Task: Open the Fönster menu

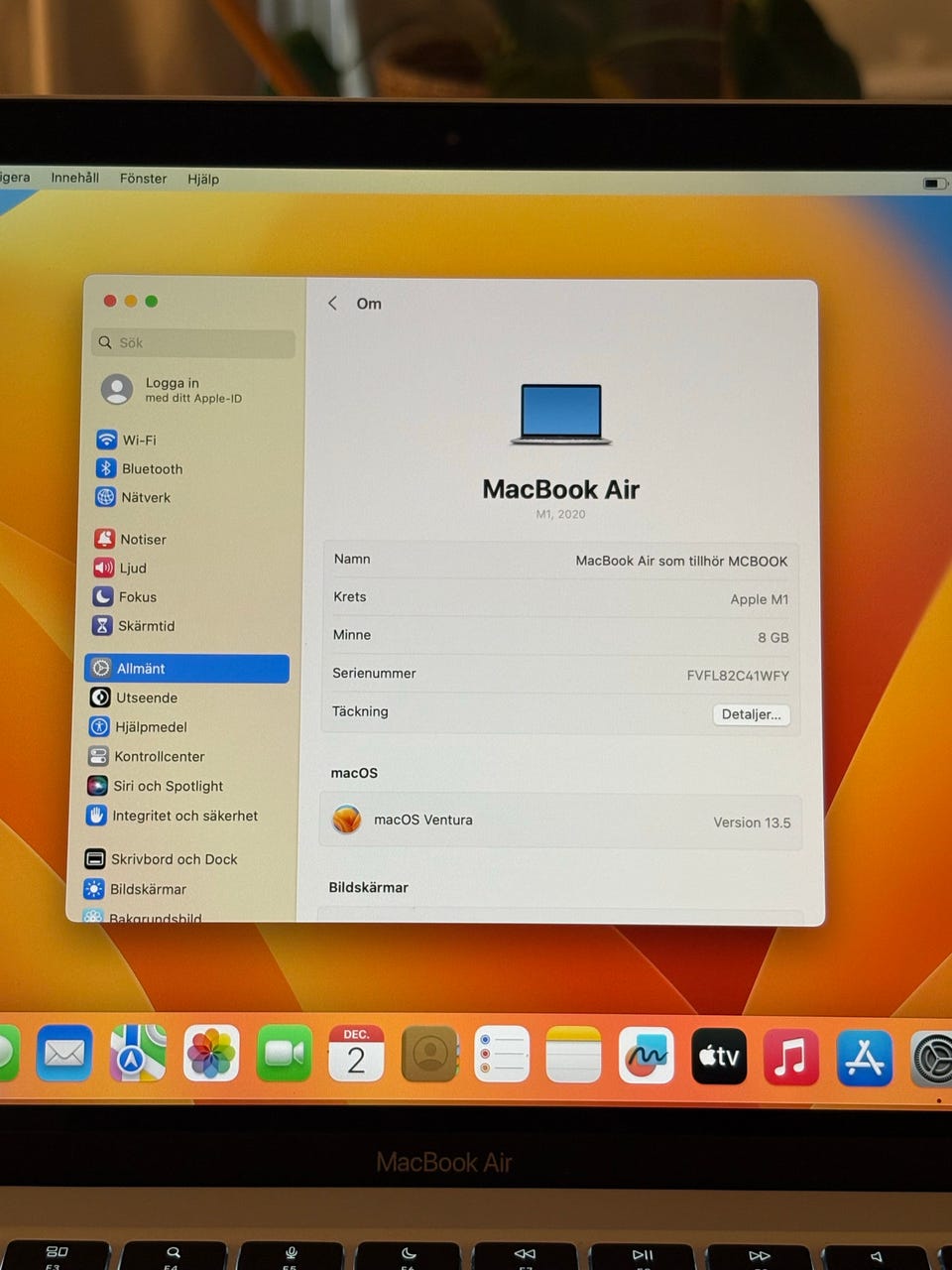Action: tap(143, 179)
